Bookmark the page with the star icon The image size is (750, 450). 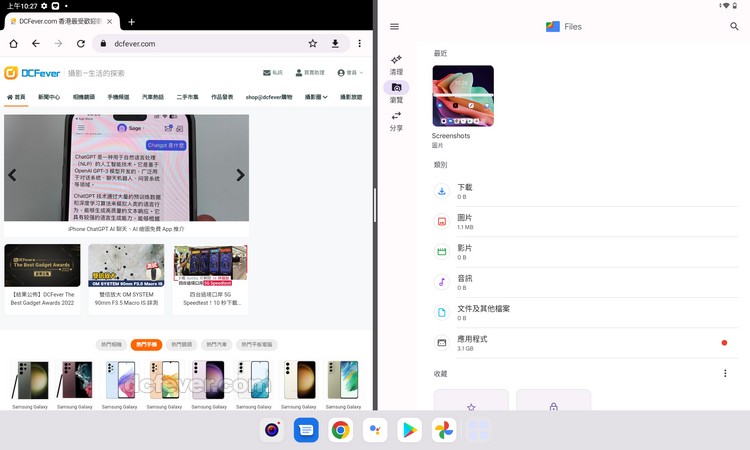312,44
